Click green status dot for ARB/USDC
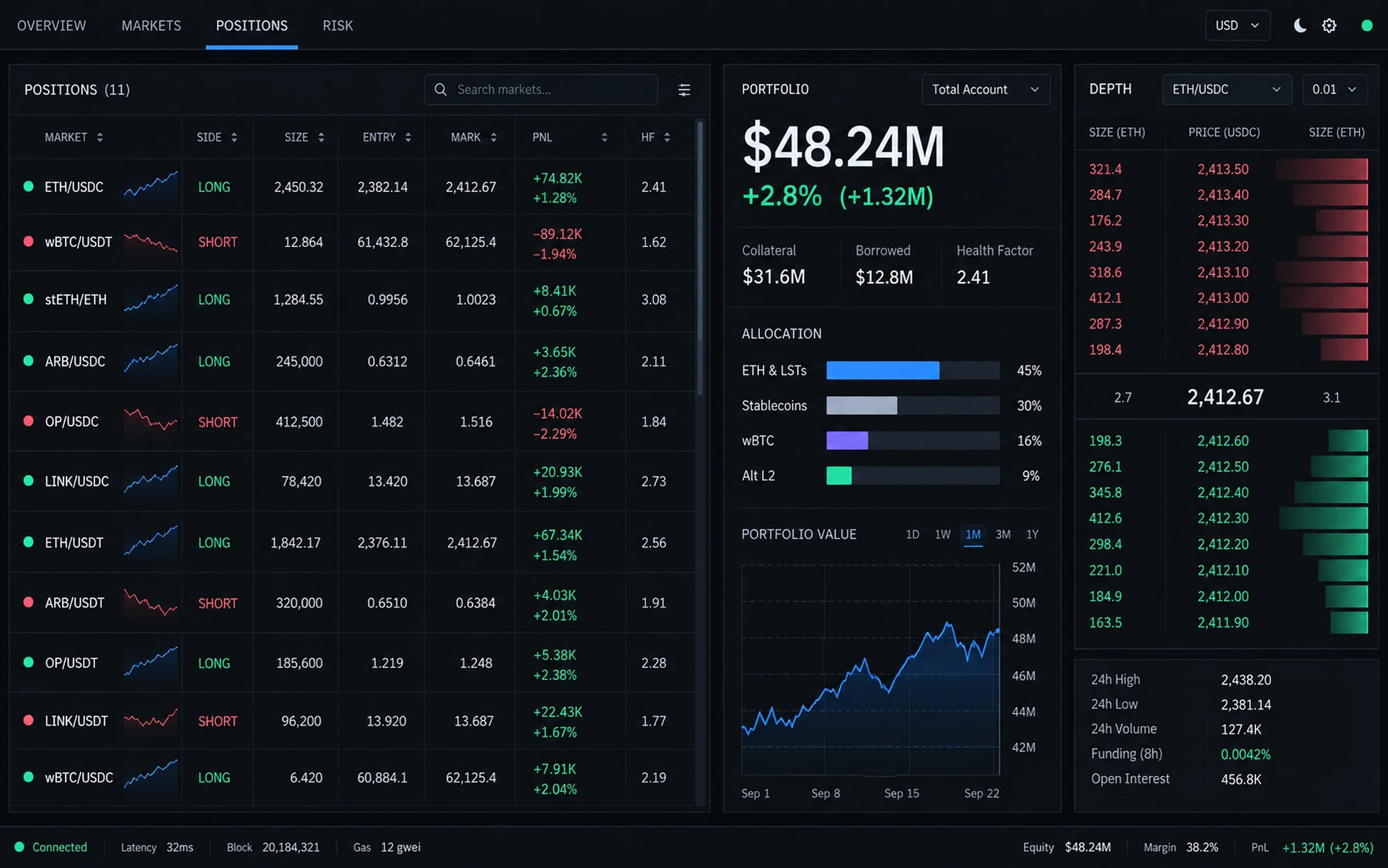 28,361
